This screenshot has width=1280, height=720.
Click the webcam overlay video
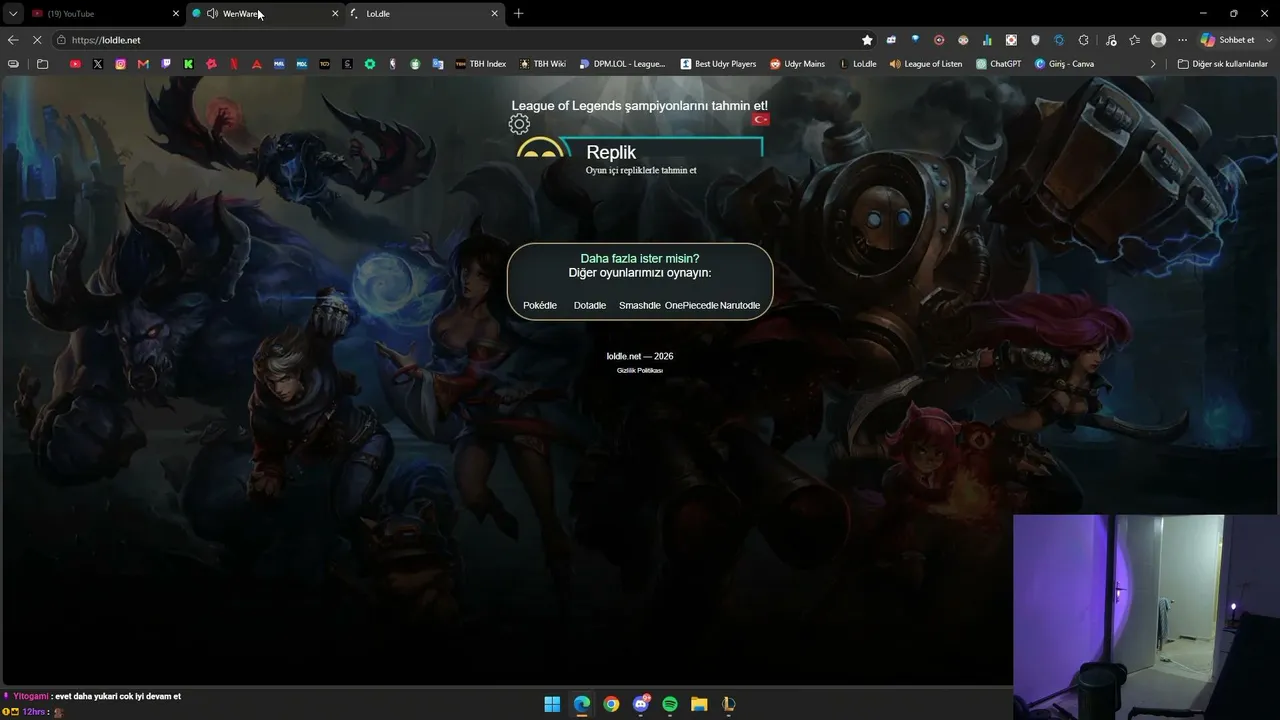1146,617
